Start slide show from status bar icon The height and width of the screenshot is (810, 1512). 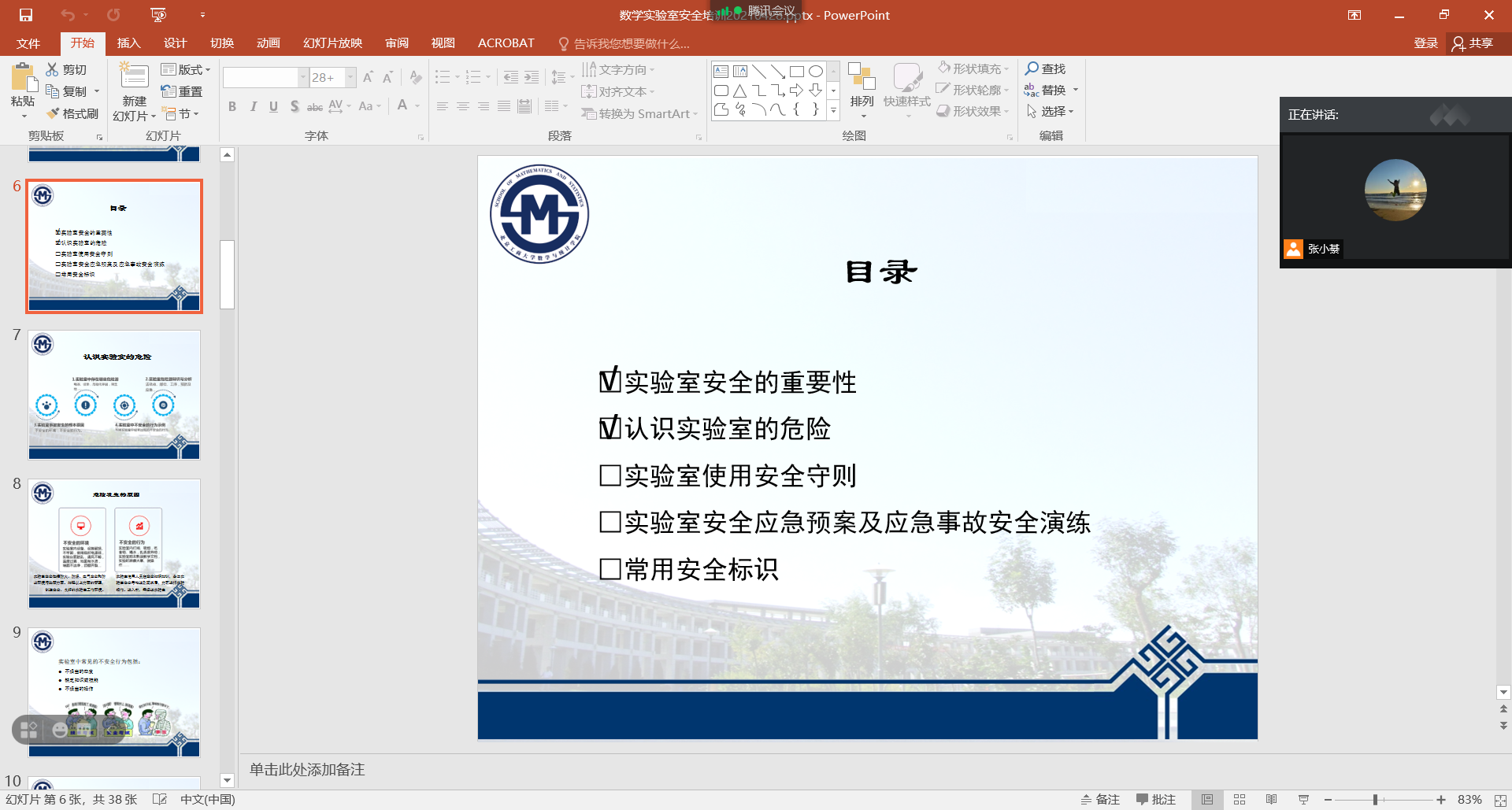point(1303,800)
